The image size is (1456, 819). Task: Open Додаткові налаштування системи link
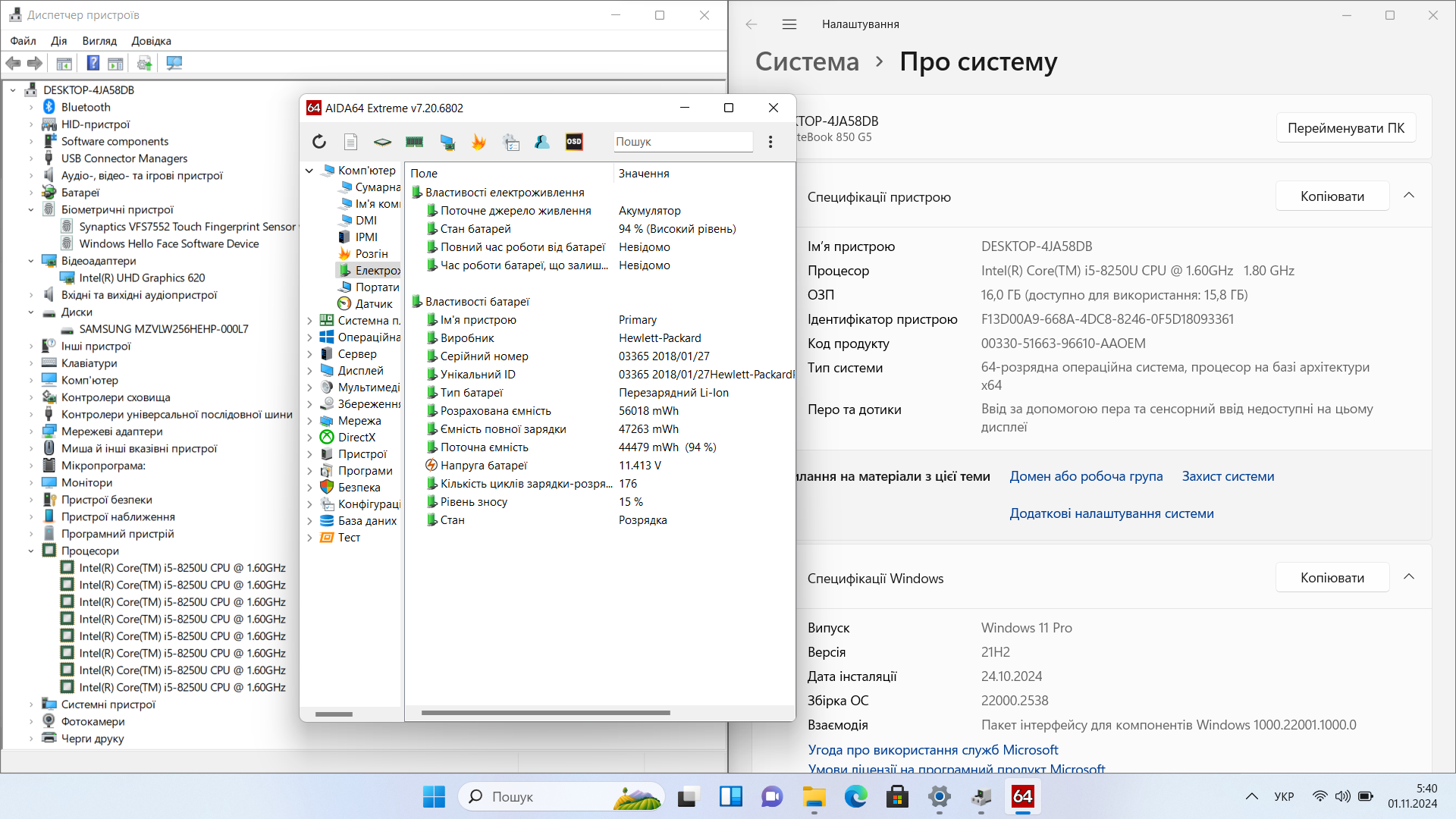[1111, 513]
